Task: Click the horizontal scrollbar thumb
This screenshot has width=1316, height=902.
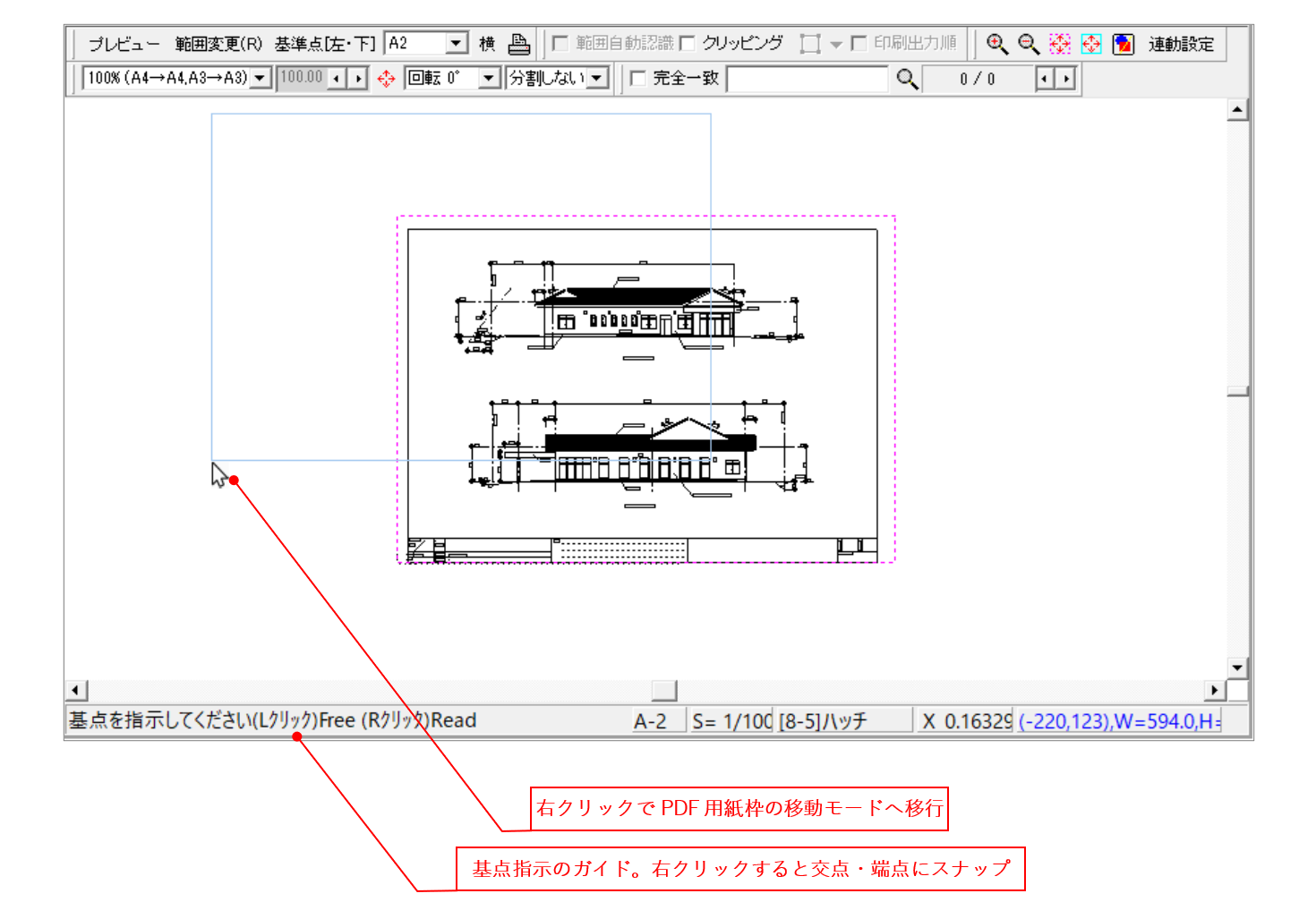Action: [663, 690]
